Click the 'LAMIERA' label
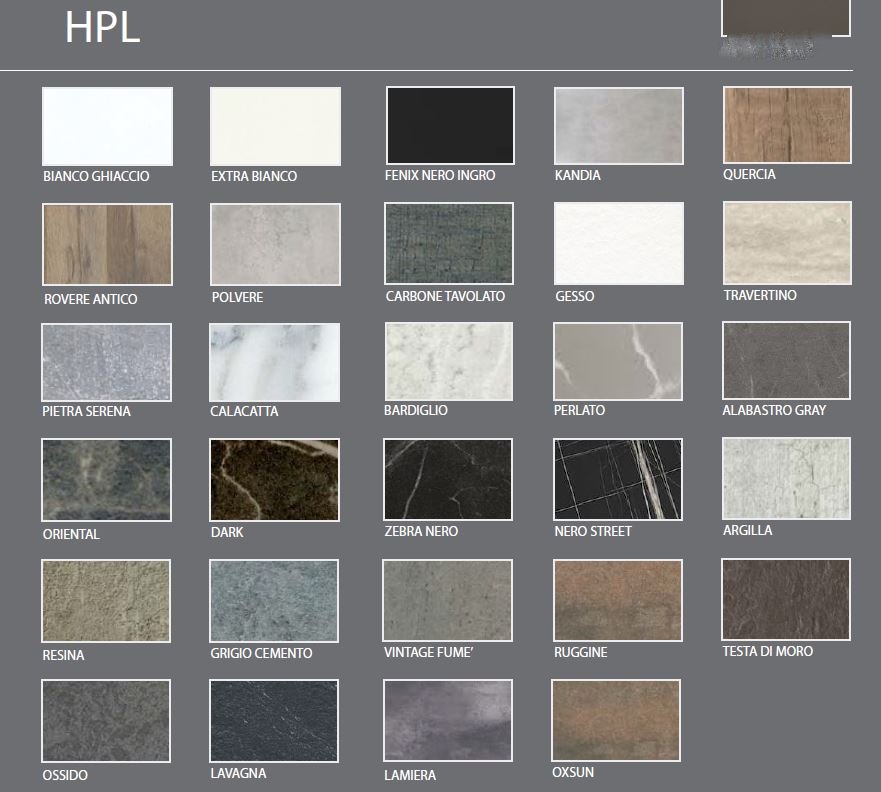Viewport: 881px width, 792px height. click(x=410, y=775)
